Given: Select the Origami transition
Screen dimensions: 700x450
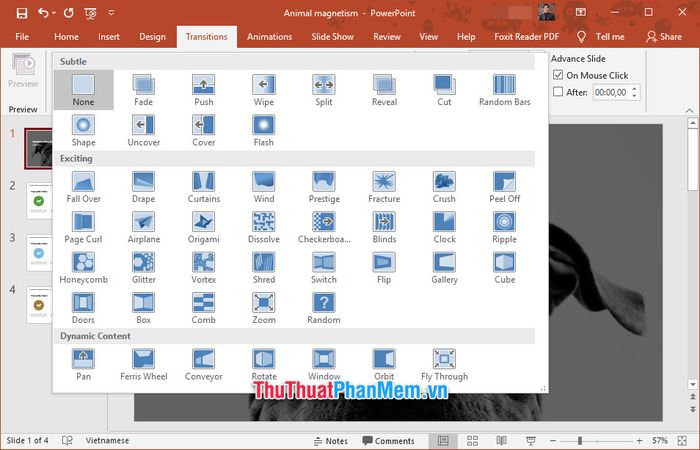Looking at the screenshot, I should (x=204, y=227).
